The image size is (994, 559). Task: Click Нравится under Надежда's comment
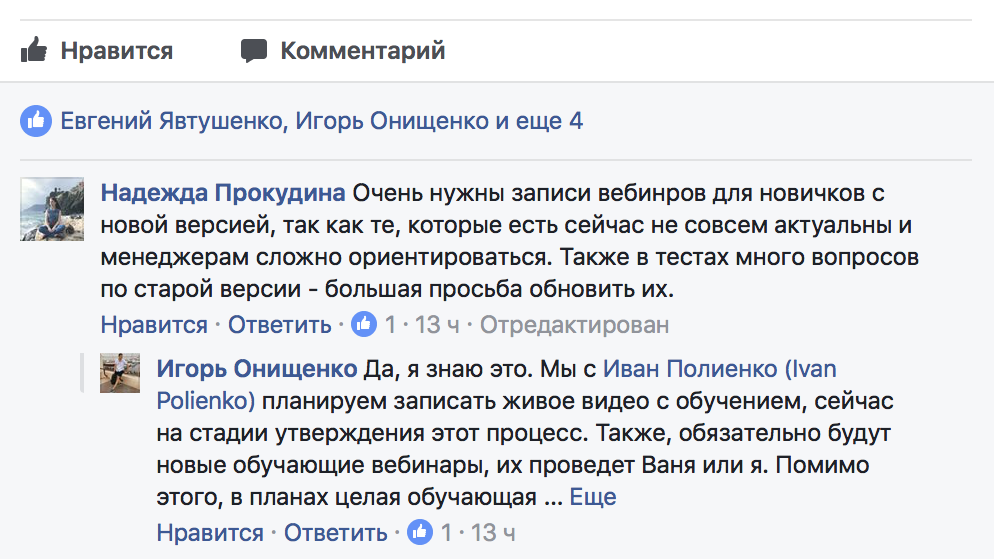154,324
